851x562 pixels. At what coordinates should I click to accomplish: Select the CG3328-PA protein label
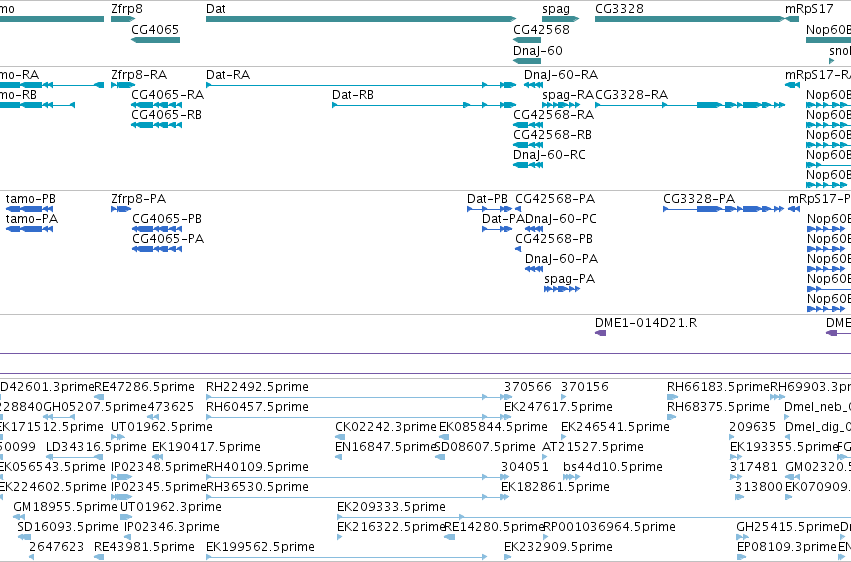coord(699,199)
